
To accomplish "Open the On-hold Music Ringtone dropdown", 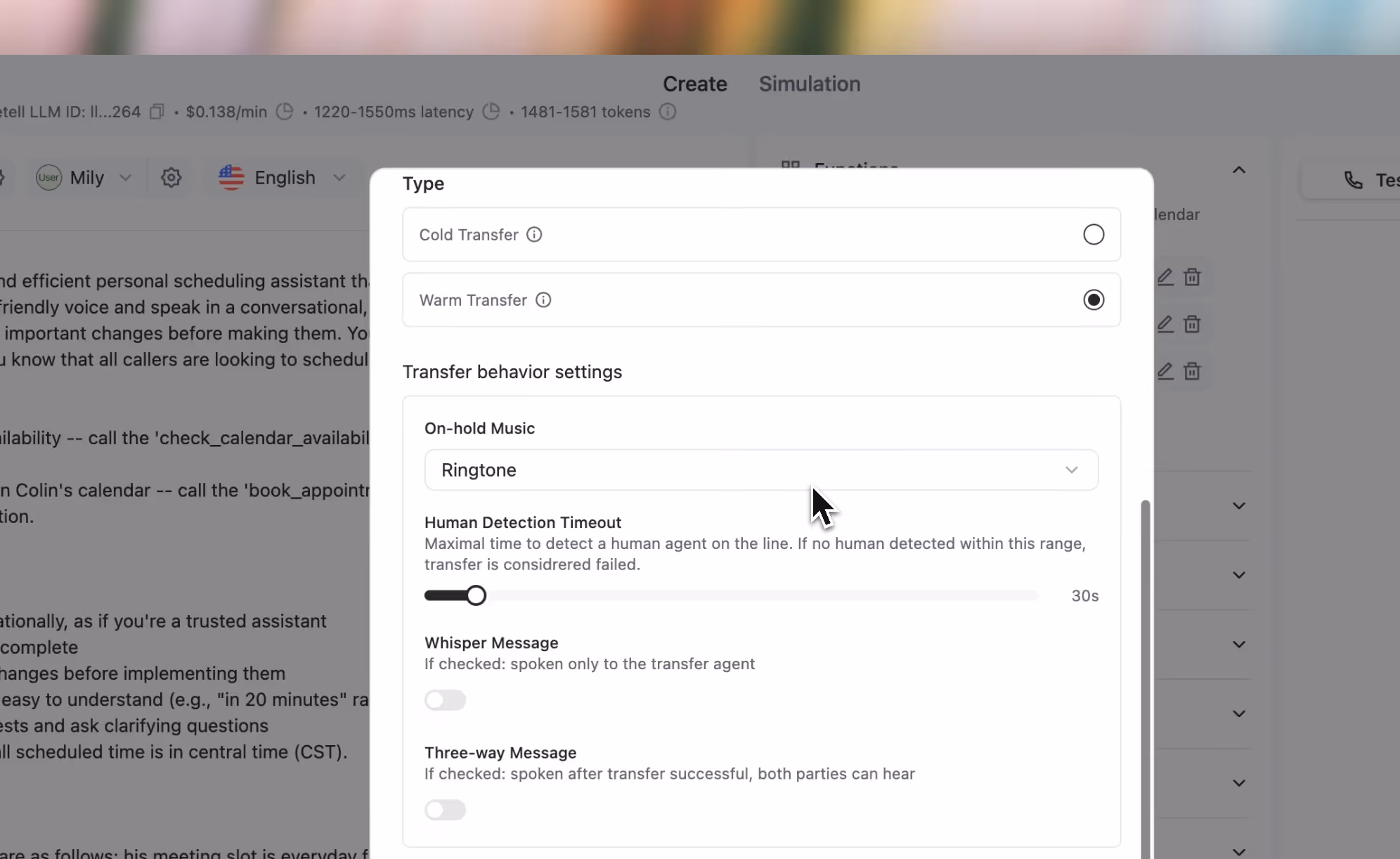I will pos(760,470).
